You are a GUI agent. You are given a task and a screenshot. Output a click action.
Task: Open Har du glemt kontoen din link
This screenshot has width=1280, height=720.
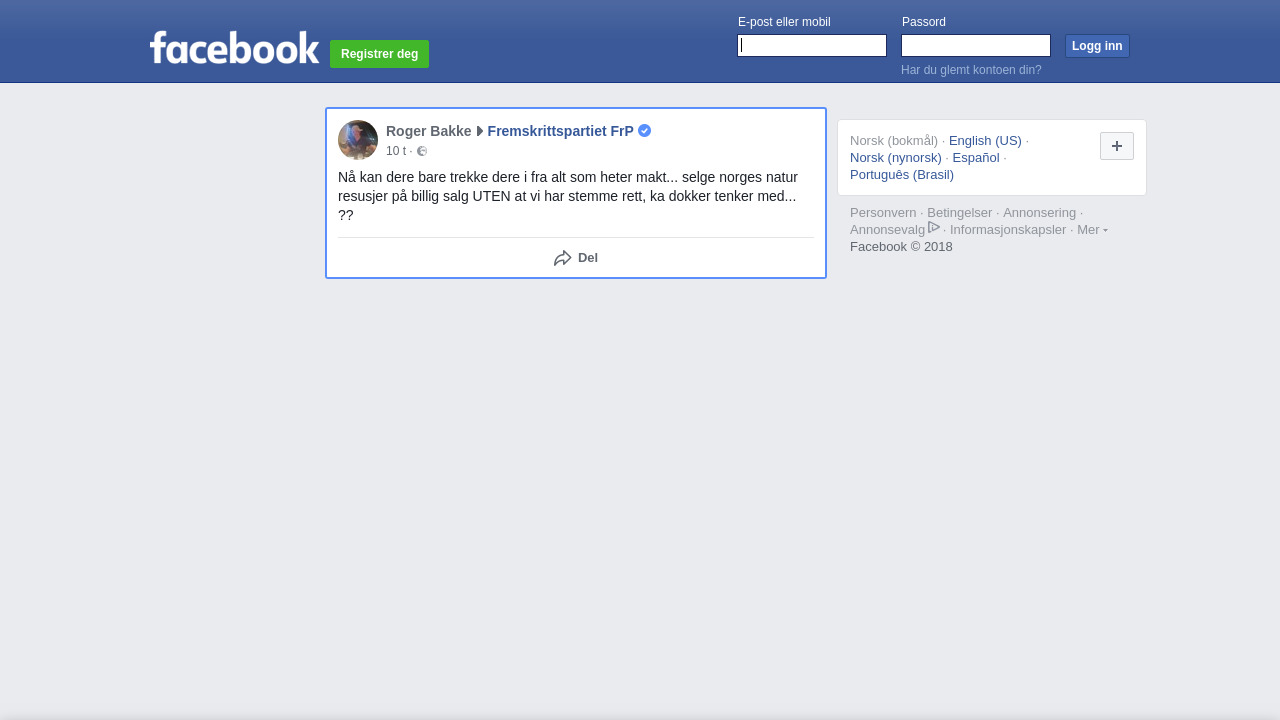point(971,70)
